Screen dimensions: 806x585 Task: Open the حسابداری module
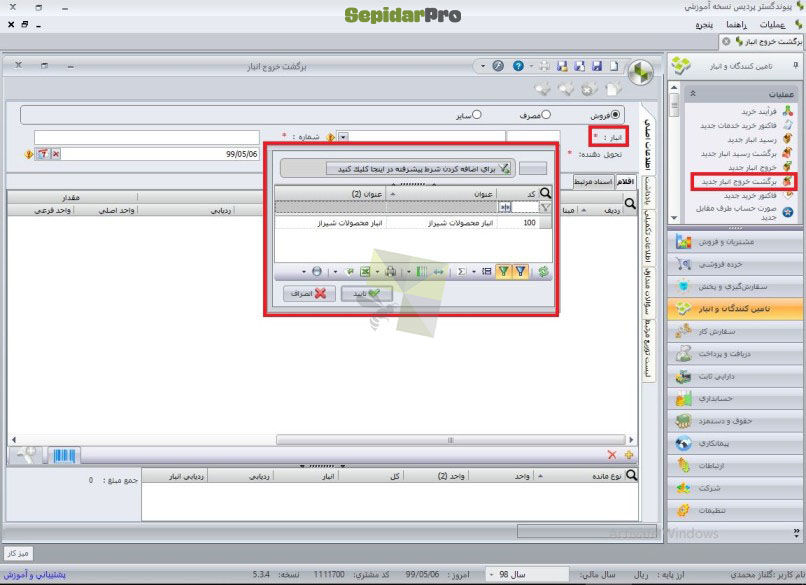tap(735, 398)
